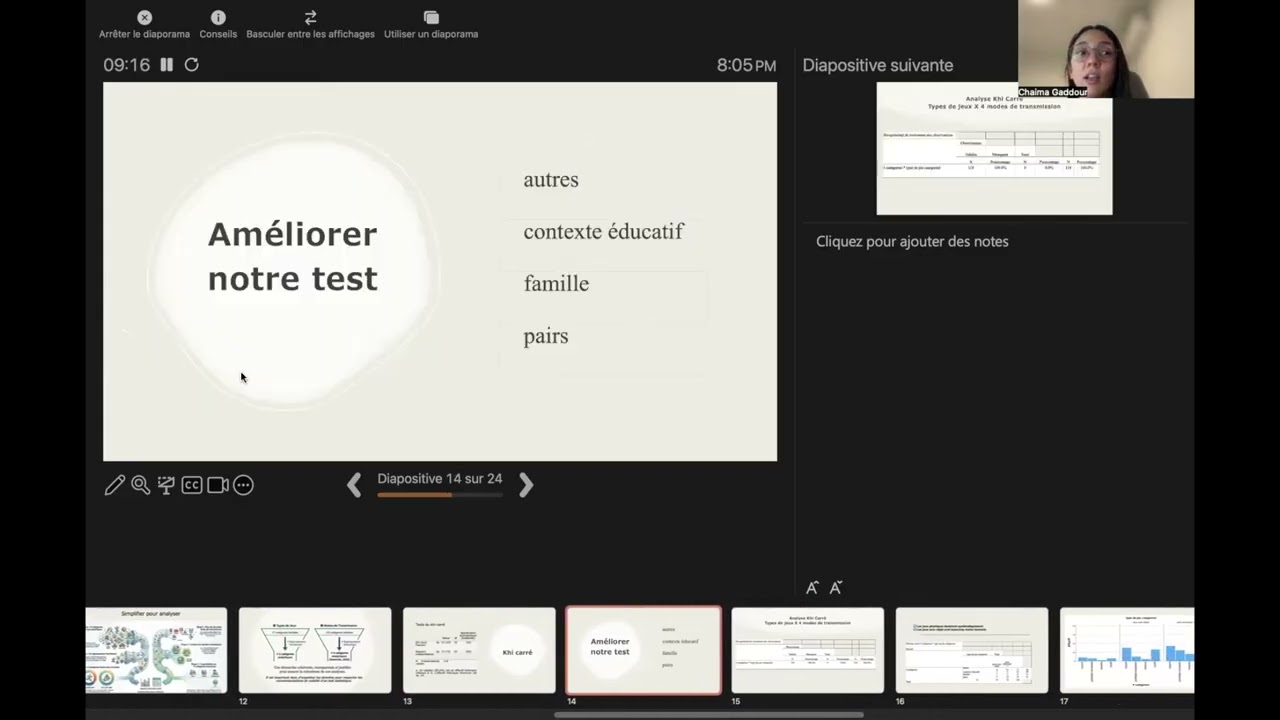Image resolution: width=1280 pixels, height=720 pixels.
Task: Click the 'Diapositive suivante' heading
Action: tap(877, 65)
